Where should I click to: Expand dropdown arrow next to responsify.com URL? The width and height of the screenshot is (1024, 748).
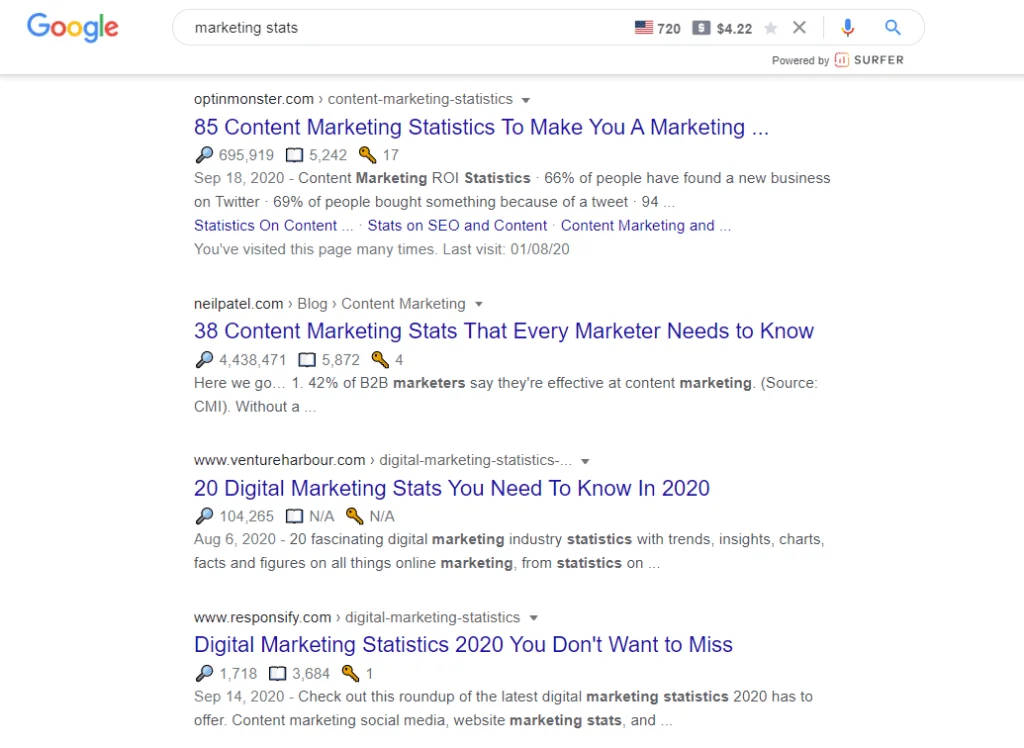(x=534, y=618)
